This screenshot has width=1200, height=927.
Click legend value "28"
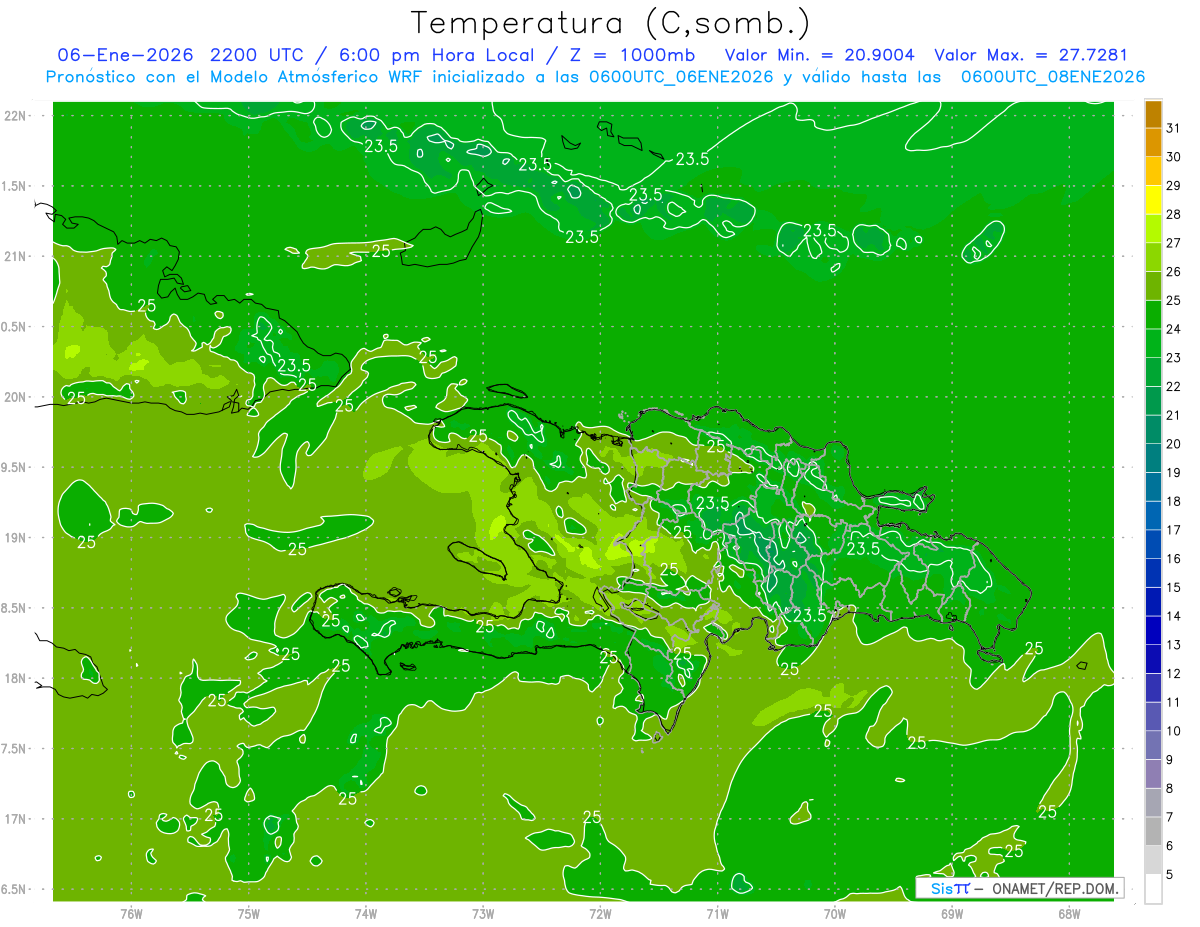[1173, 214]
